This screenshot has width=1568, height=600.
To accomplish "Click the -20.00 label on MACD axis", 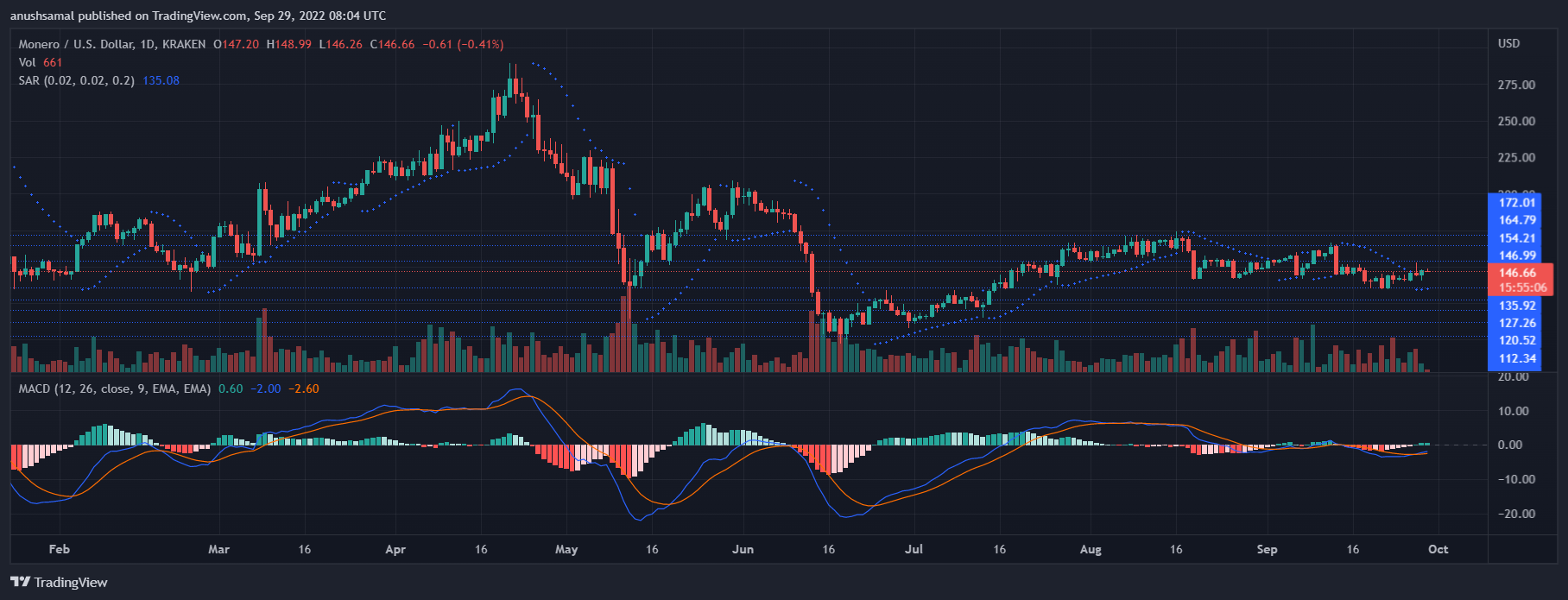I will 1516,514.
